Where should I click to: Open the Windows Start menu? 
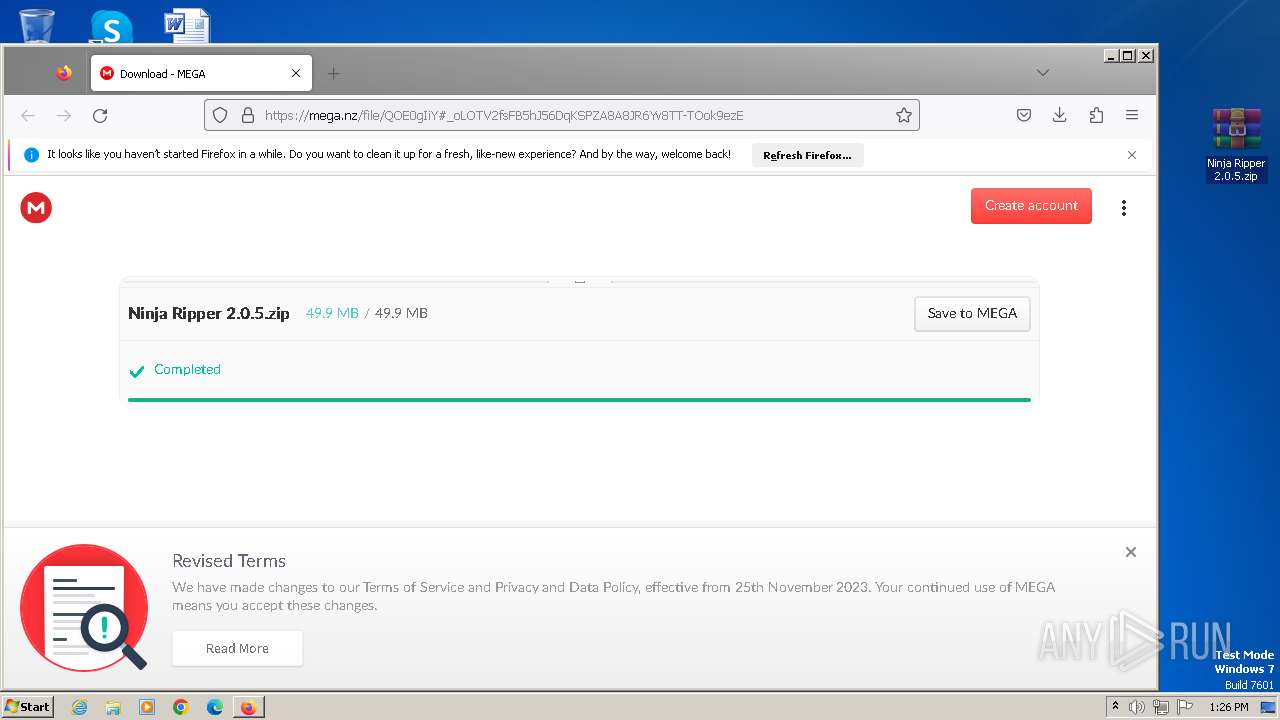point(28,706)
